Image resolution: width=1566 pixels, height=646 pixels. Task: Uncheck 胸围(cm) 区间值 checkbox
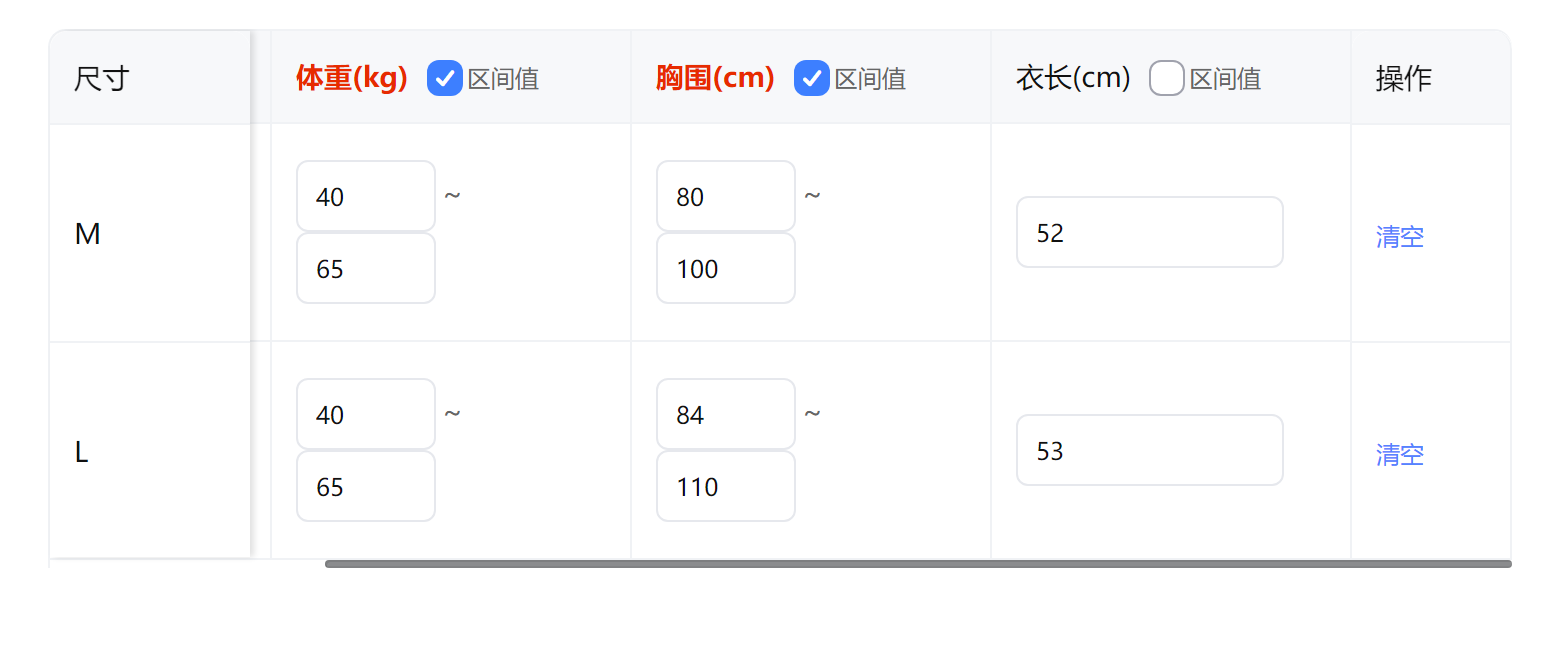(811, 78)
